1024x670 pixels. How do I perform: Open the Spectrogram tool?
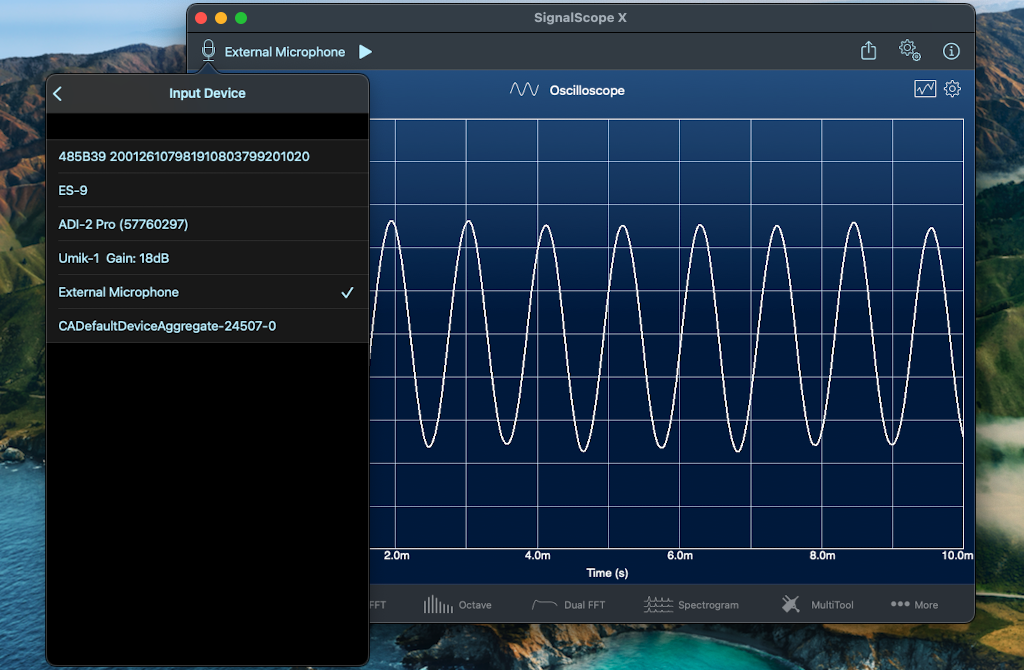coord(691,605)
